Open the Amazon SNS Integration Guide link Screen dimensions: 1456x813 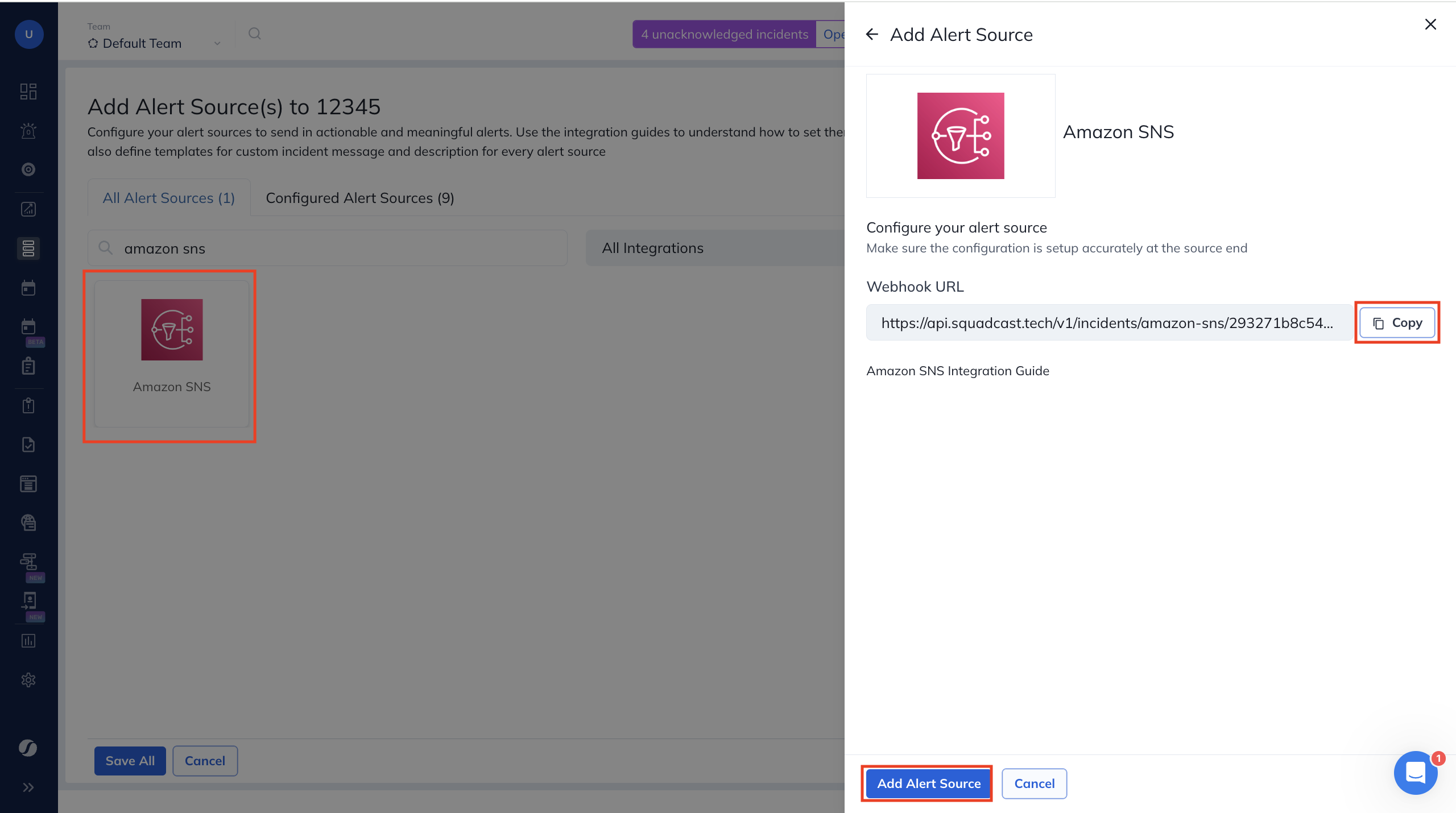[958, 370]
